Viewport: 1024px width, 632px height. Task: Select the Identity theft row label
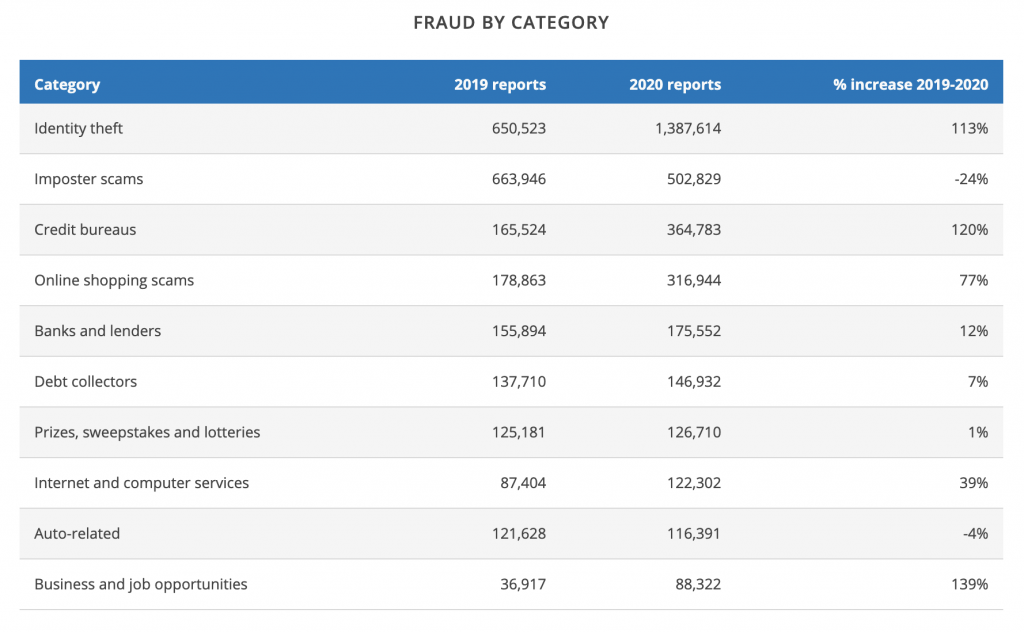[x=79, y=129]
